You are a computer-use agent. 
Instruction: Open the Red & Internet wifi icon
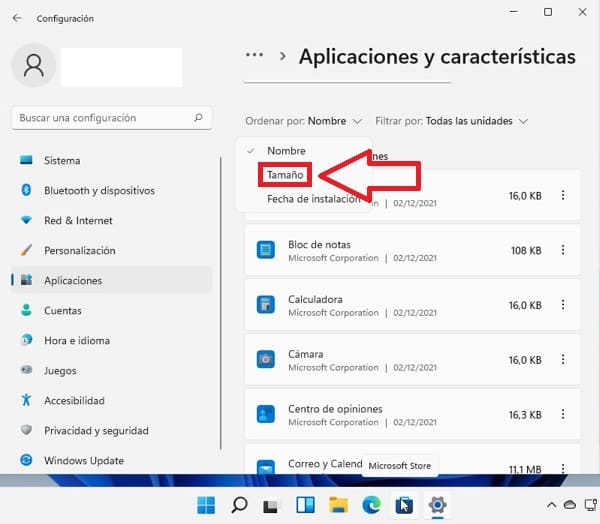(x=26, y=220)
